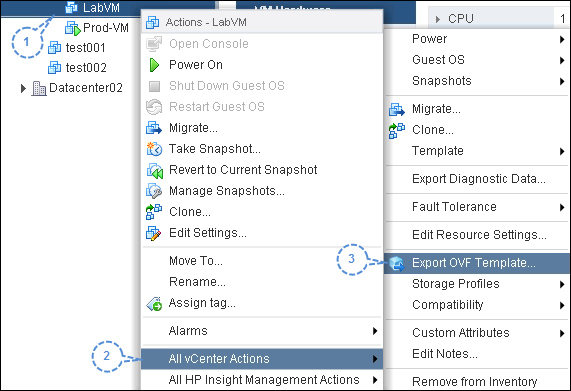Select Edit Settings... menu entry

click(262, 233)
